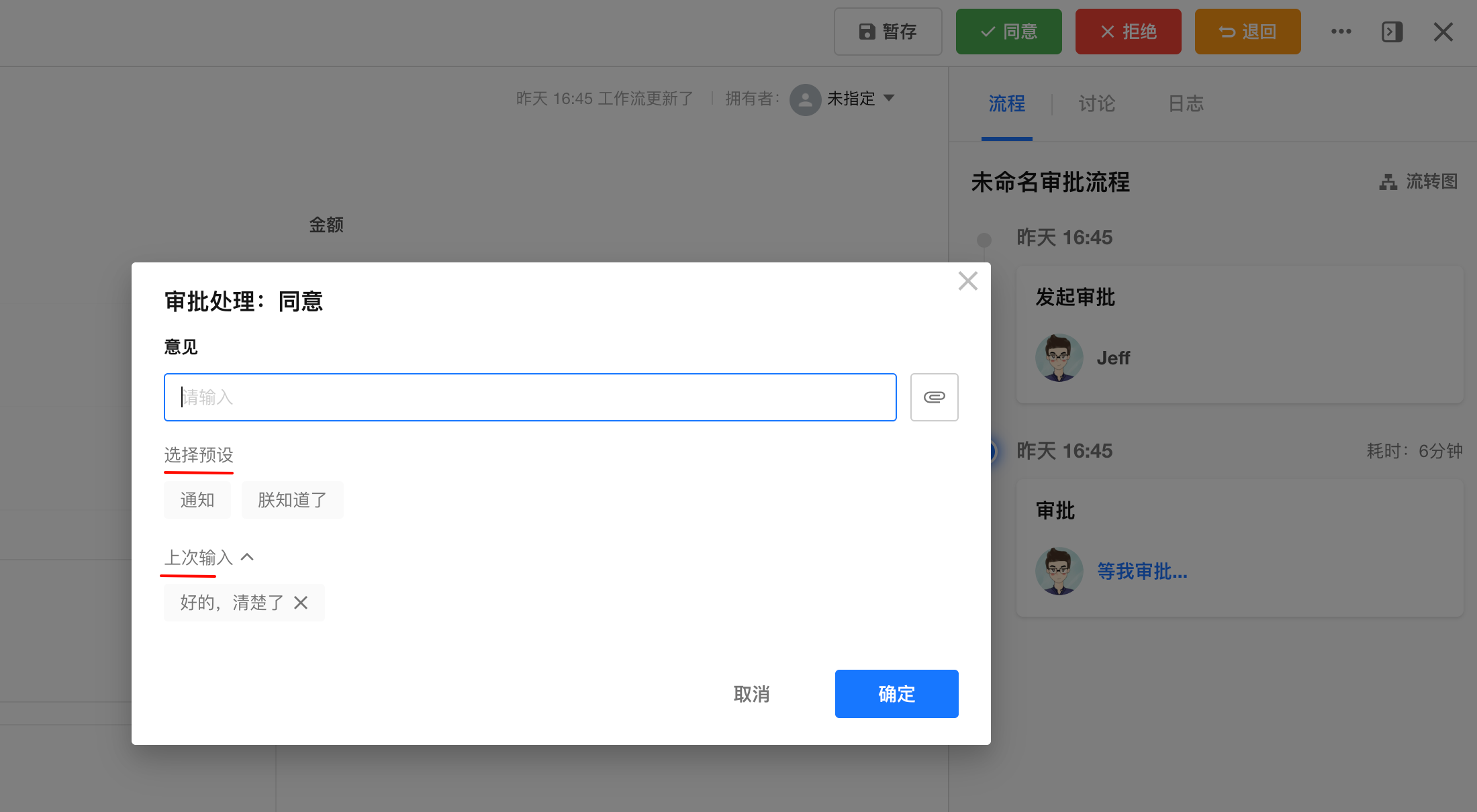Click Jeff's avatar under 发起审批
This screenshot has height=812, width=1477.
click(1059, 358)
